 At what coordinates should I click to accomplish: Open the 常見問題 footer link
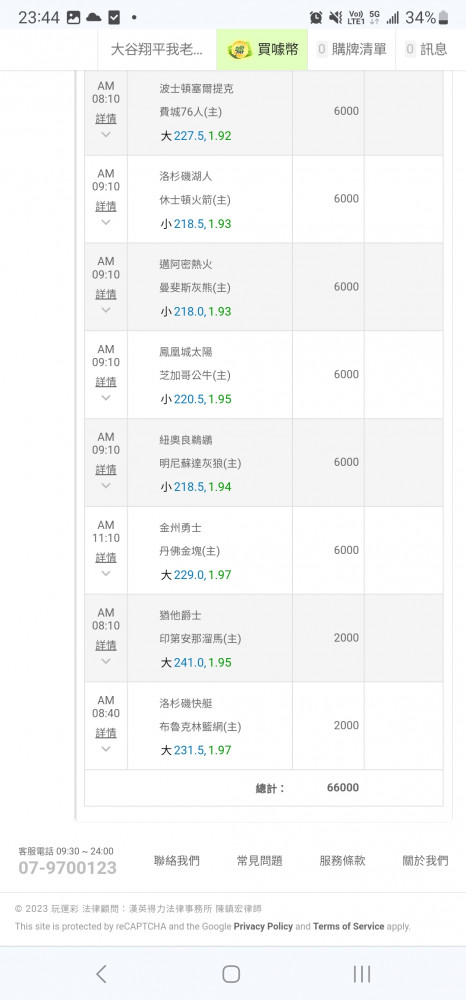click(259, 861)
